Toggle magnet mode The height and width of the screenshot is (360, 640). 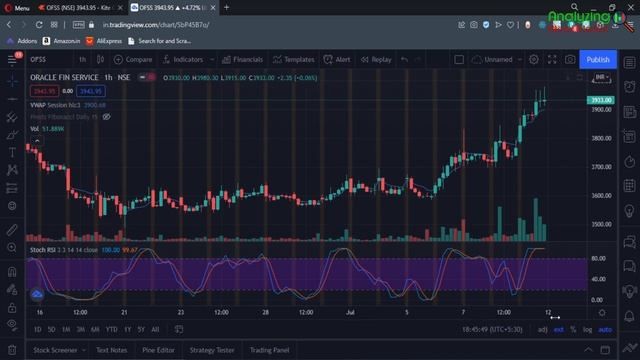pyautogui.click(x=12, y=271)
